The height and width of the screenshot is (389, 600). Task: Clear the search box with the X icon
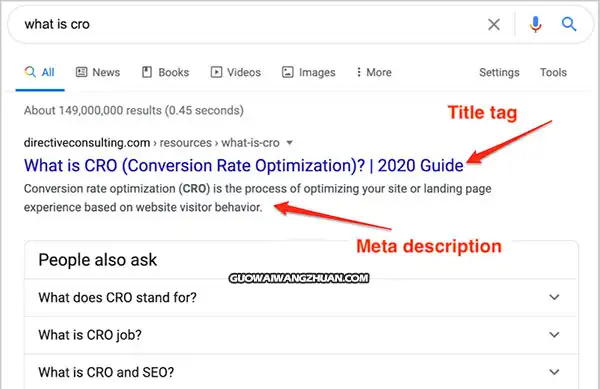pyautogui.click(x=494, y=25)
